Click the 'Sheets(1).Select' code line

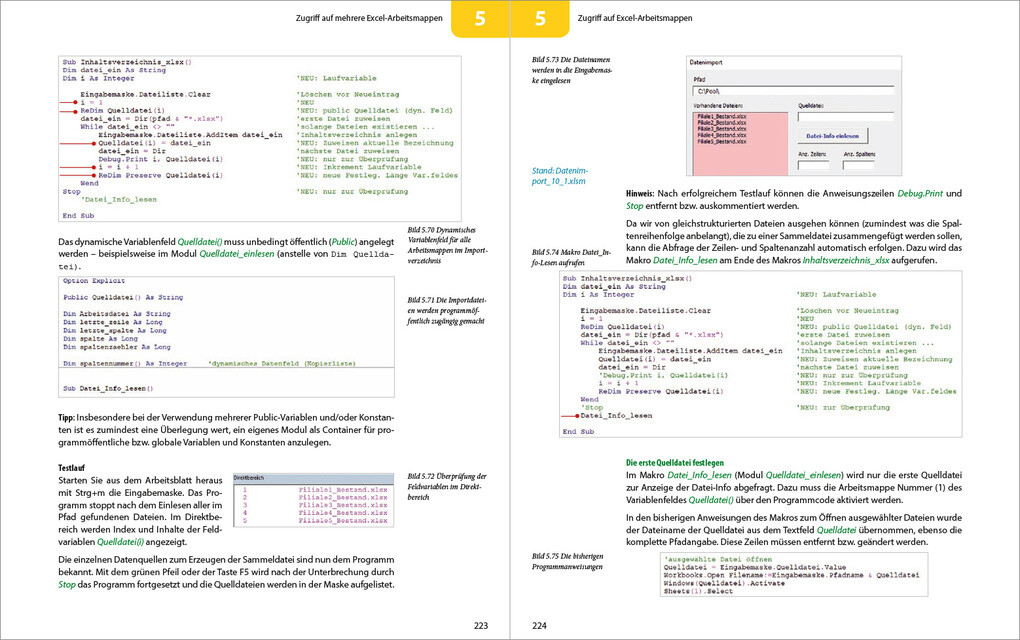[x=697, y=591]
